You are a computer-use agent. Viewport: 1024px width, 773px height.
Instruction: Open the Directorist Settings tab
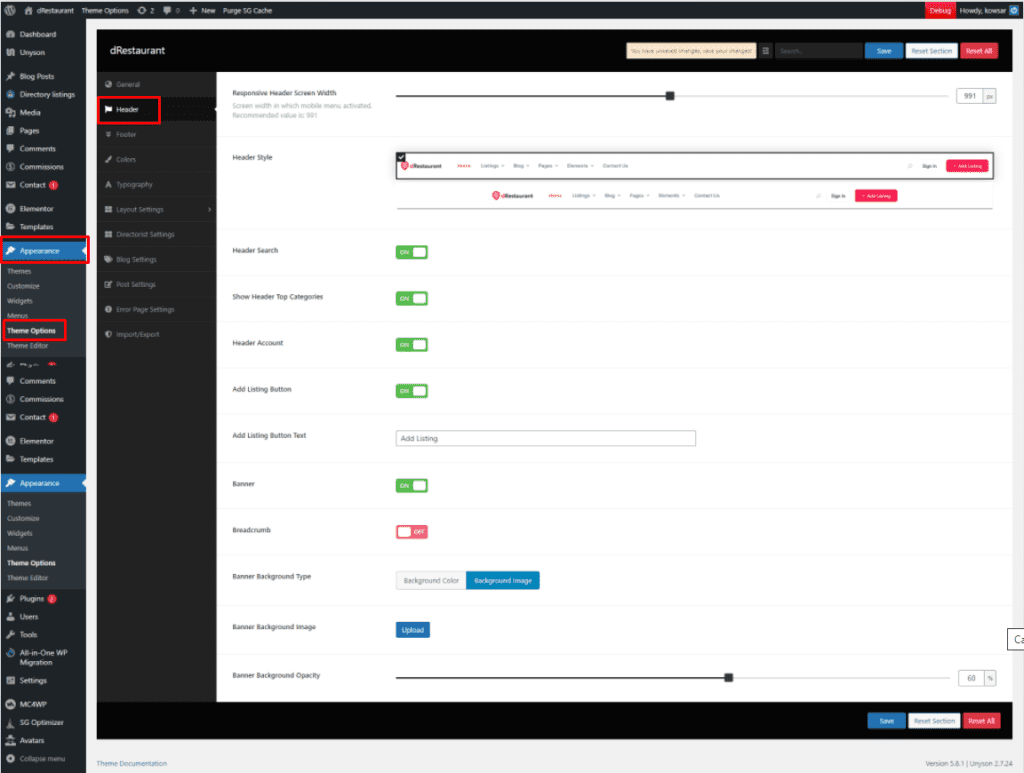145,234
